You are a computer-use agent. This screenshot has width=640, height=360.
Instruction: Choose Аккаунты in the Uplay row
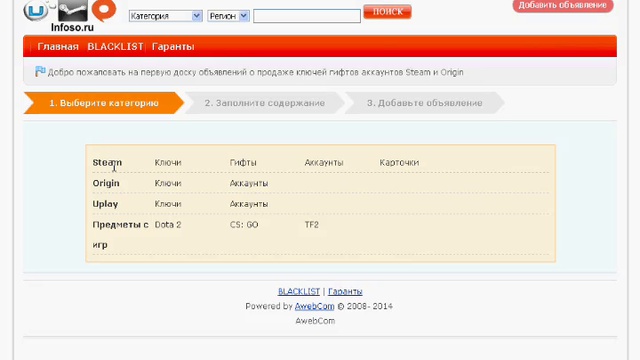[249, 204]
